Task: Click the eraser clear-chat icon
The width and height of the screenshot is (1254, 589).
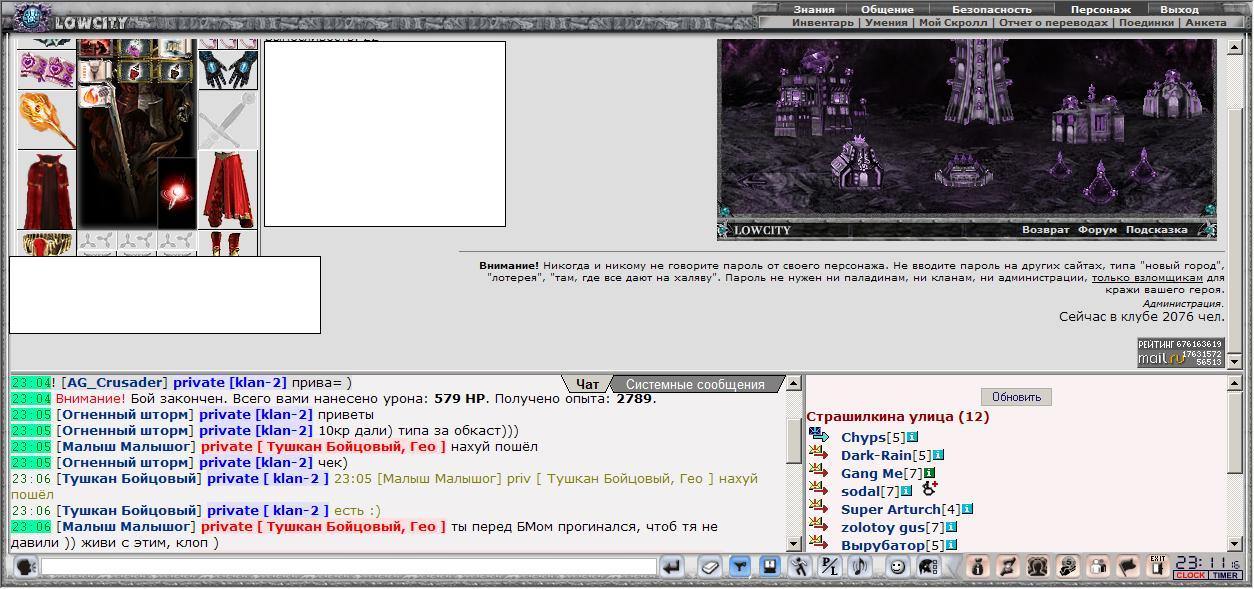Action: (x=709, y=567)
